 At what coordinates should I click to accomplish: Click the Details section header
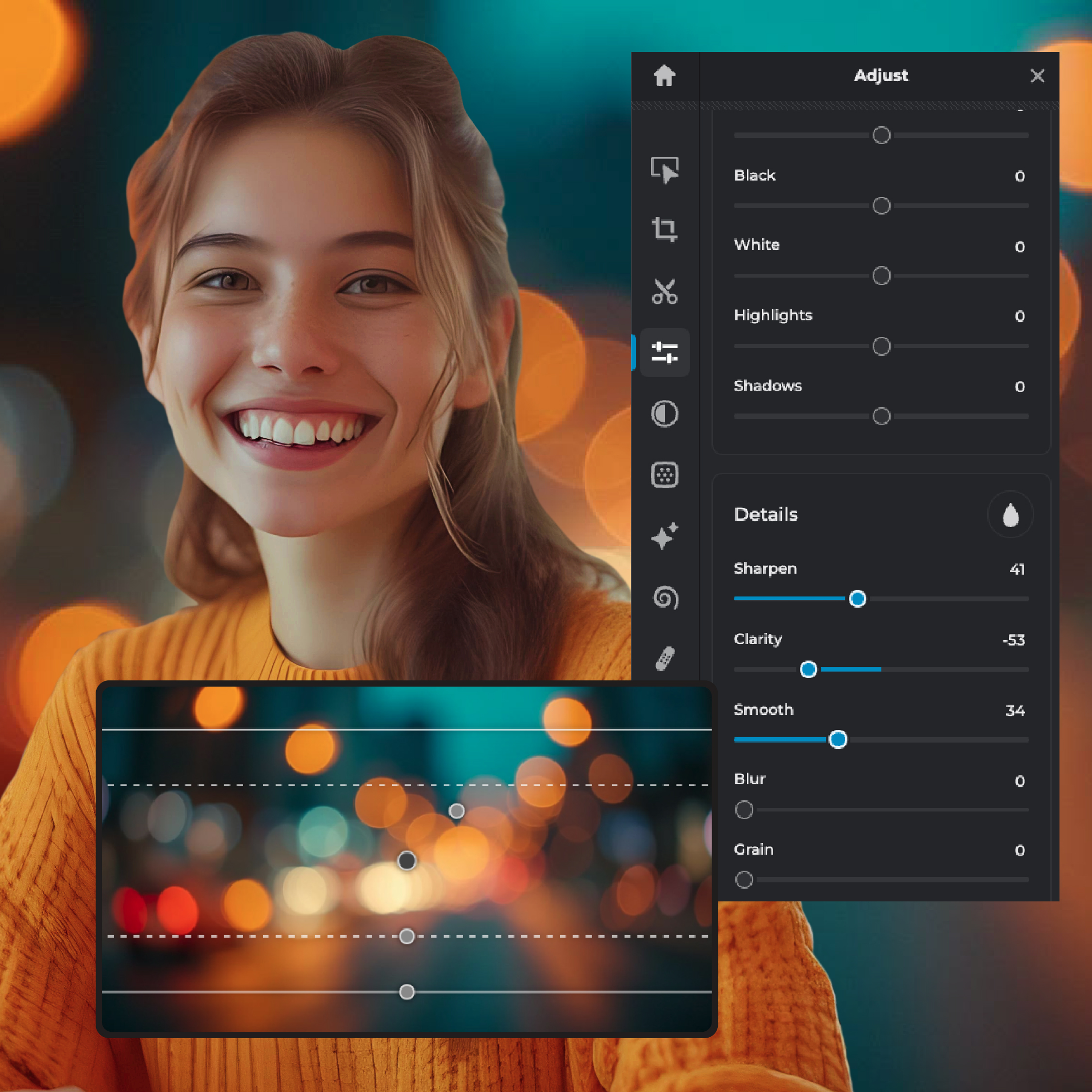click(x=765, y=514)
